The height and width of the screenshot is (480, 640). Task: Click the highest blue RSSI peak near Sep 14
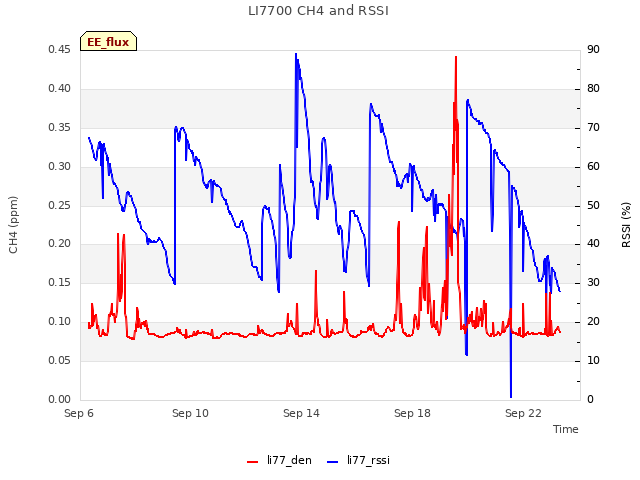(x=296, y=54)
